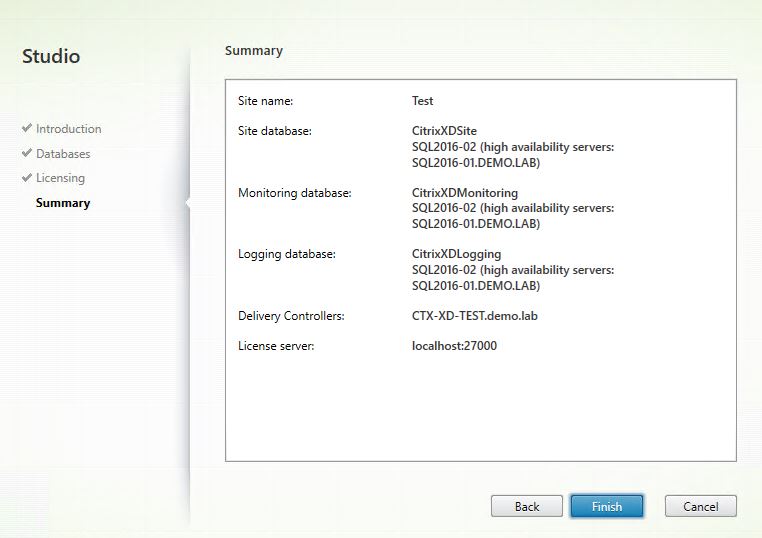Go back with the Back button

(527, 506)
